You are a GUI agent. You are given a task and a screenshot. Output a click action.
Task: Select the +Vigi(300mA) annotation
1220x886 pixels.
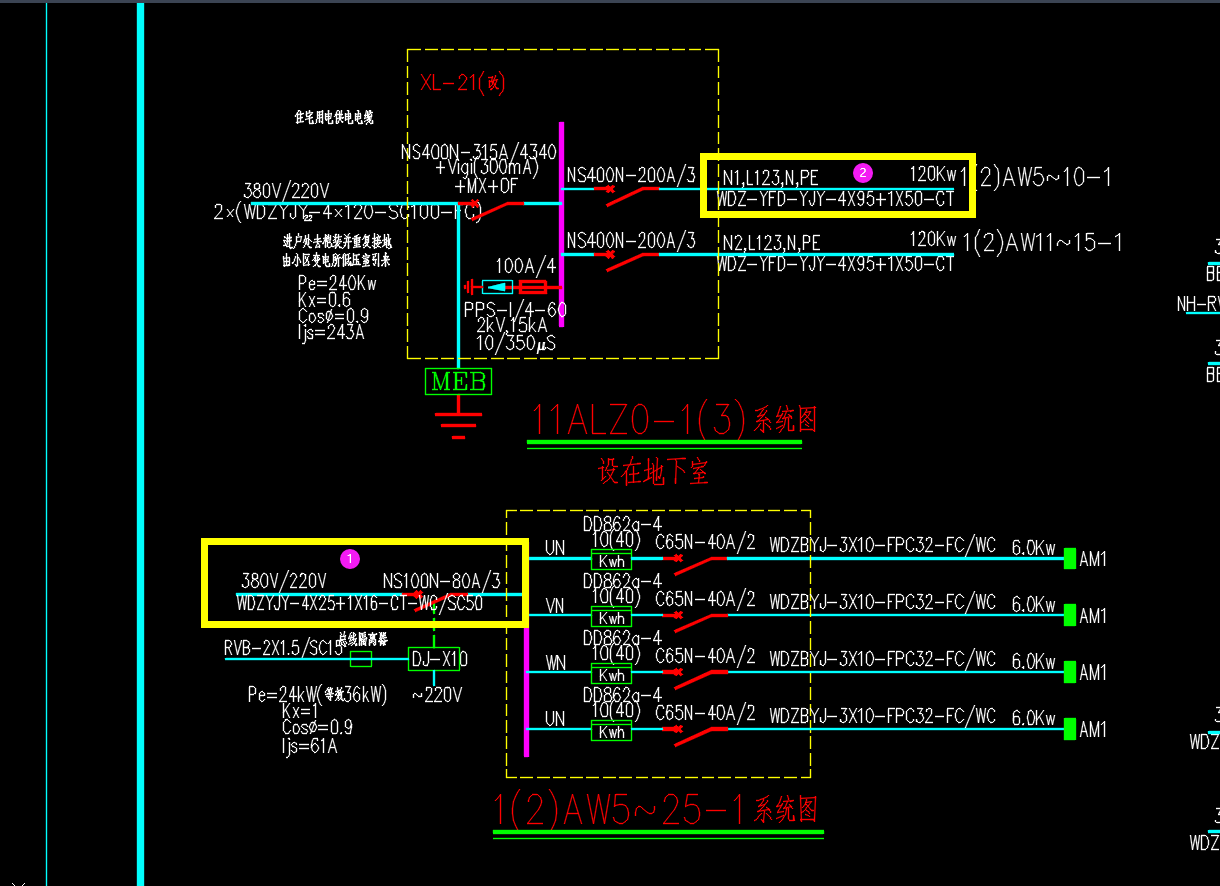coord(487,169)
